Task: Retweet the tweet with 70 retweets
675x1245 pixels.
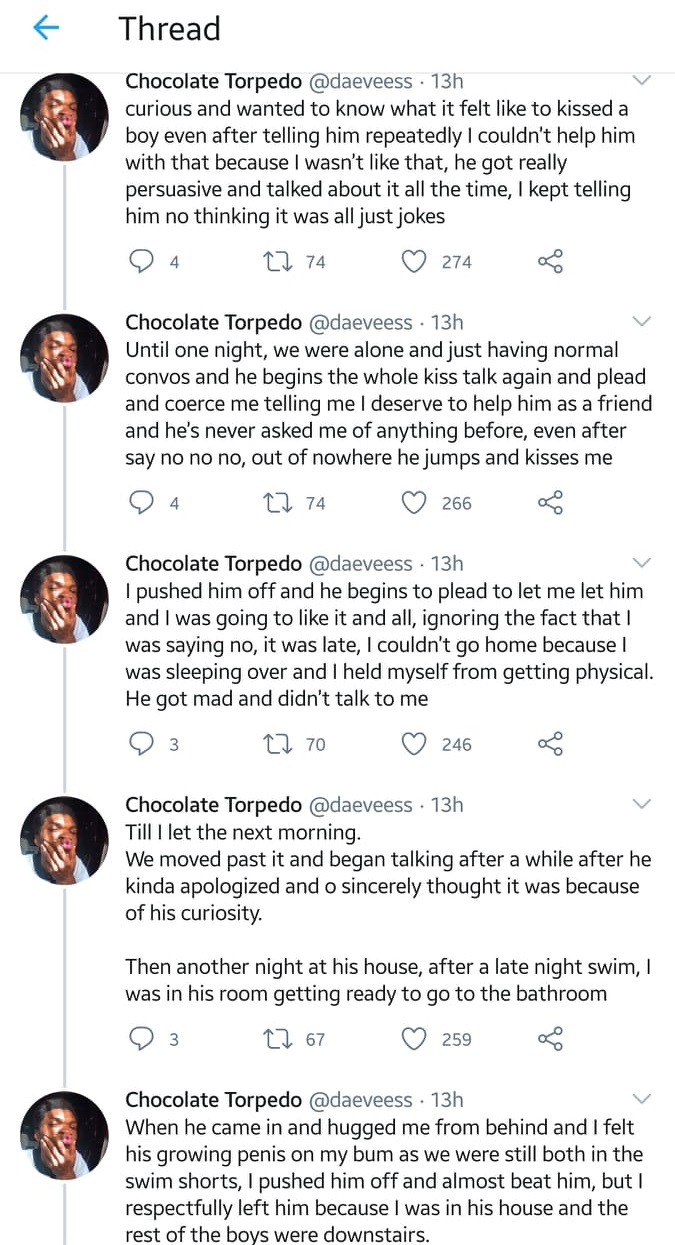Action: 273,744
